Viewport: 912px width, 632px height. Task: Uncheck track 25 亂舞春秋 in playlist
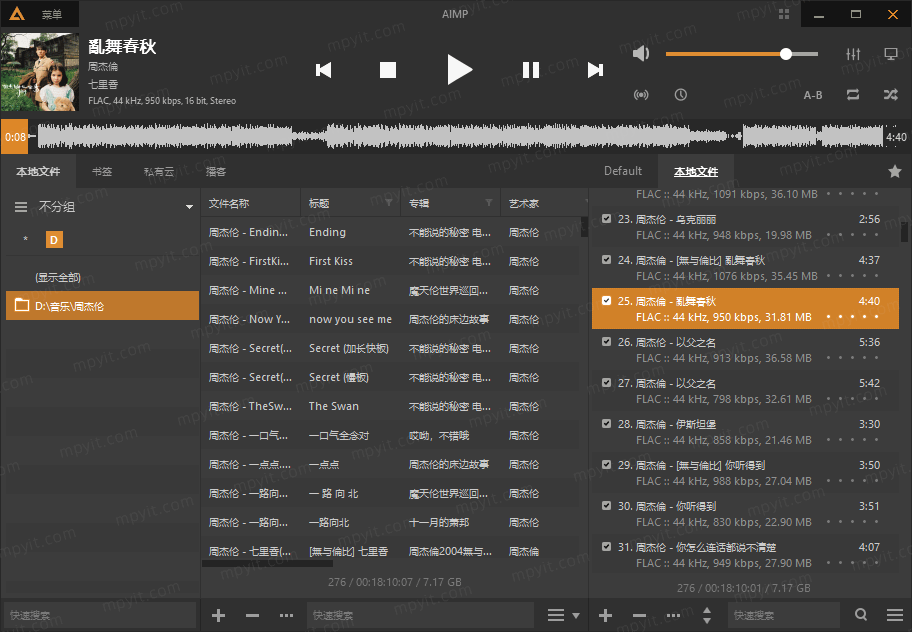point(607,301)
